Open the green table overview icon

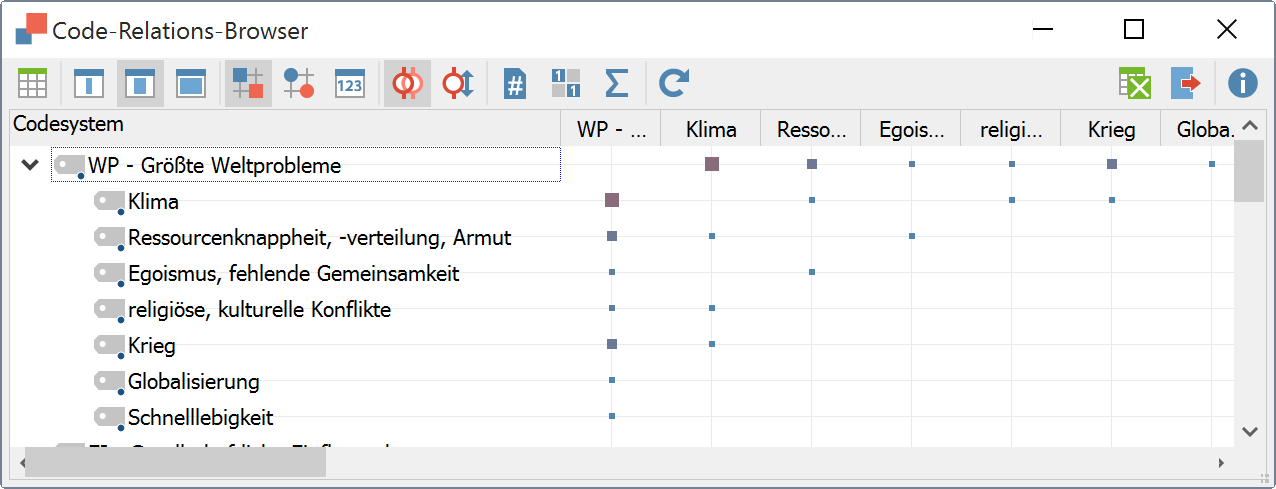tap(32, 84)
